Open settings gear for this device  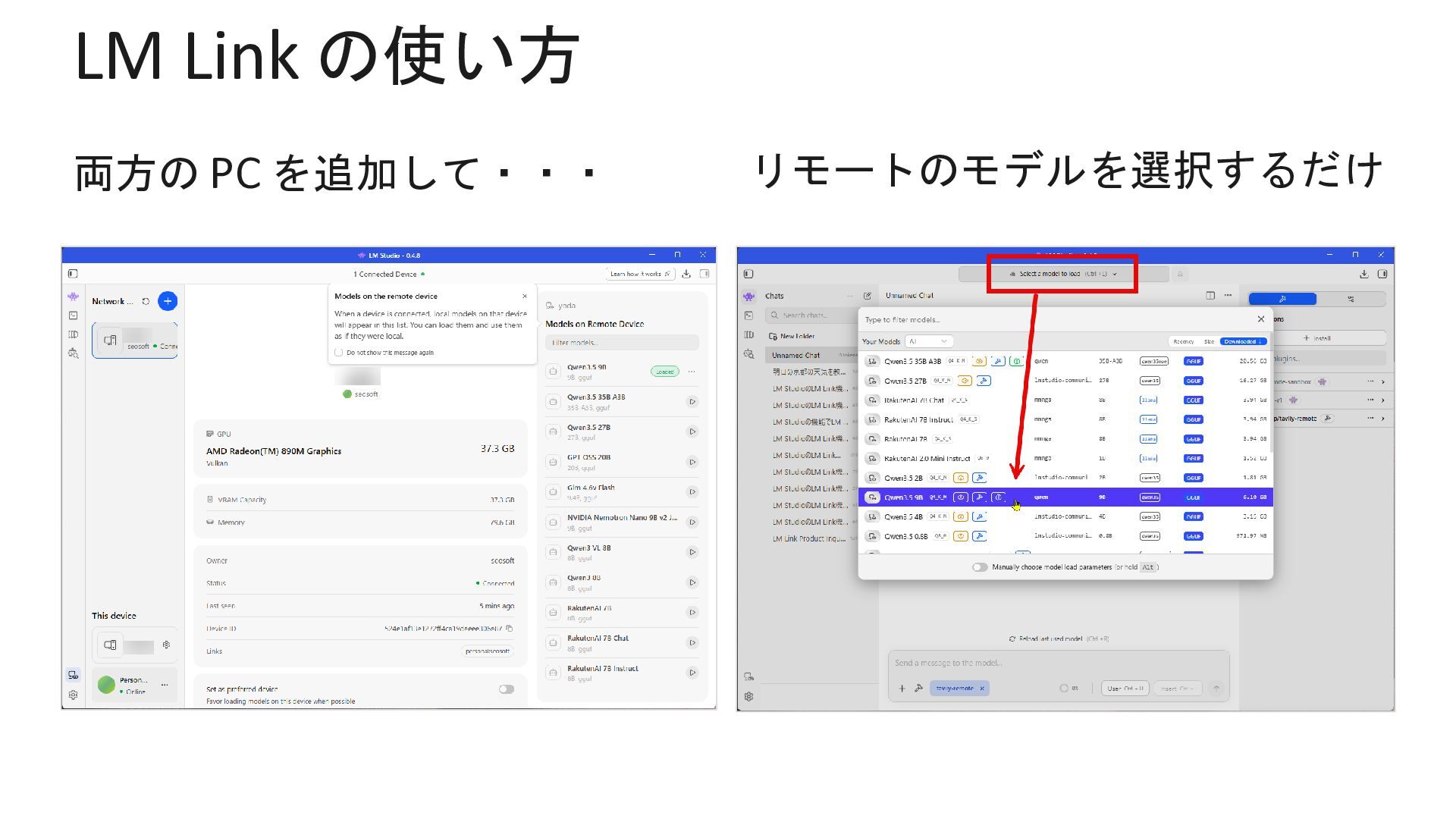(166, 645)
